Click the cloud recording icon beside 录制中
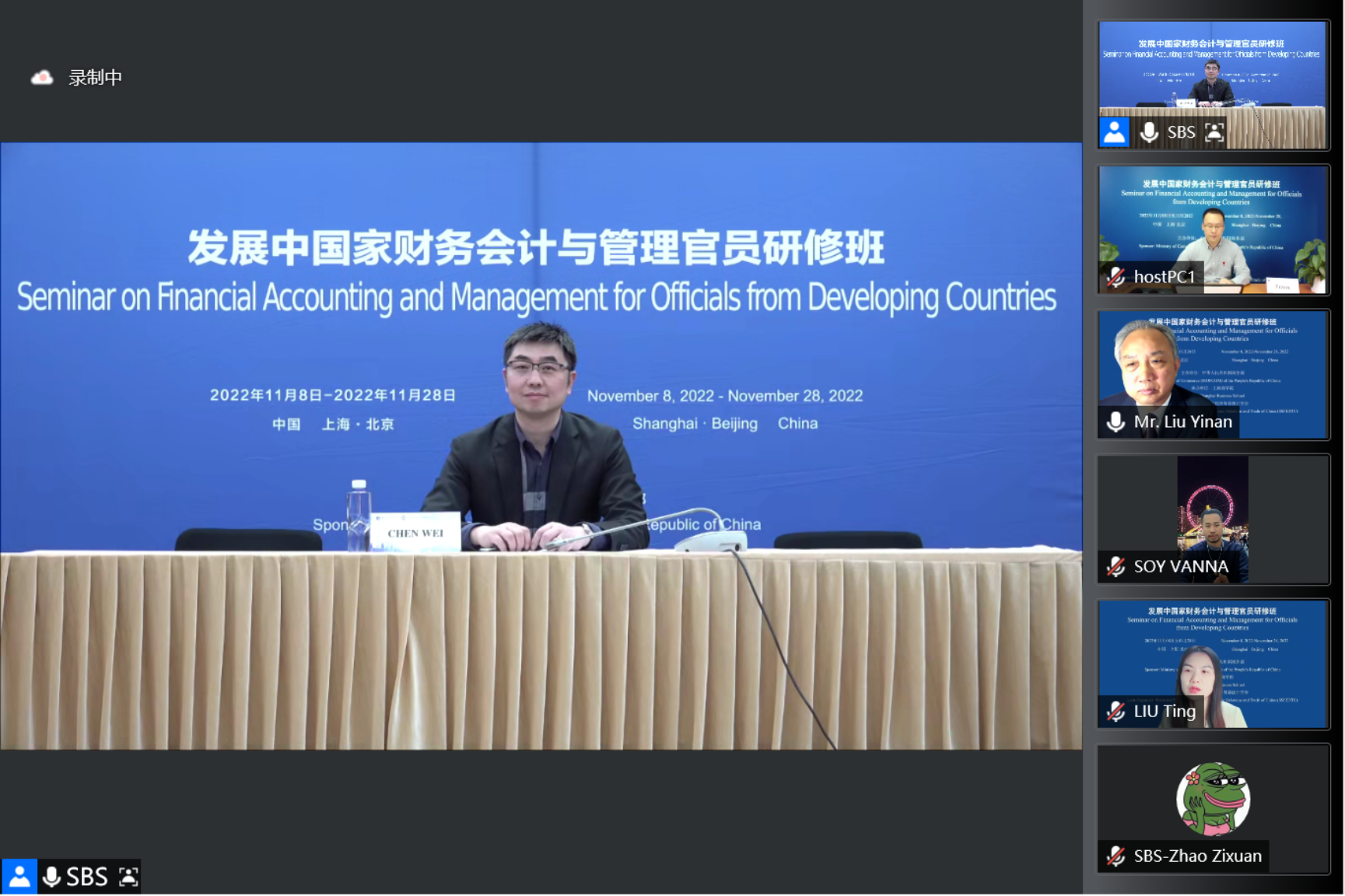Image resolution: width=1345 pixels, height=896 pixels. click(41, 77)
